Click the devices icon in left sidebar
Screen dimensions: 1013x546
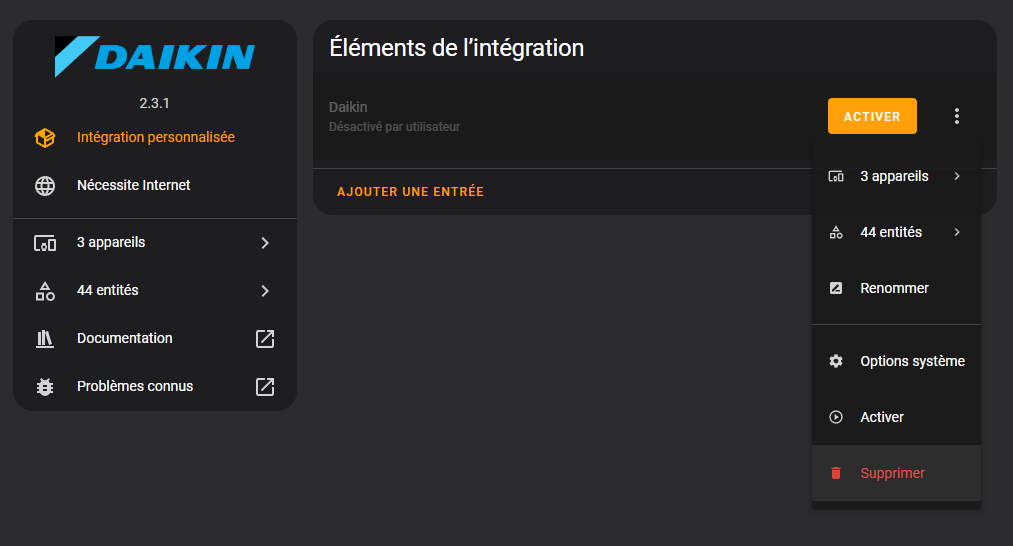pyautogui.click(x=45, y=243)
